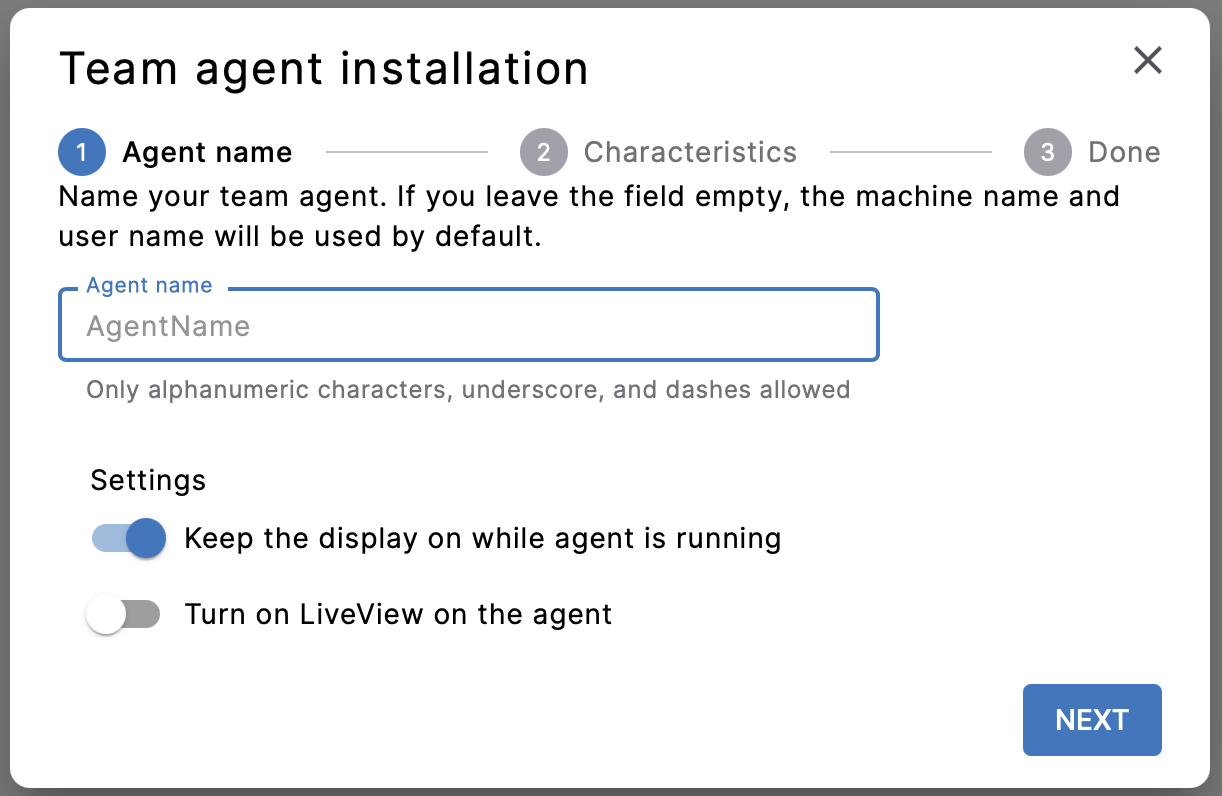This screenshot has width=1222, height=796.
Task: Click the blue circled number 1 indicator
Action: 82,151
